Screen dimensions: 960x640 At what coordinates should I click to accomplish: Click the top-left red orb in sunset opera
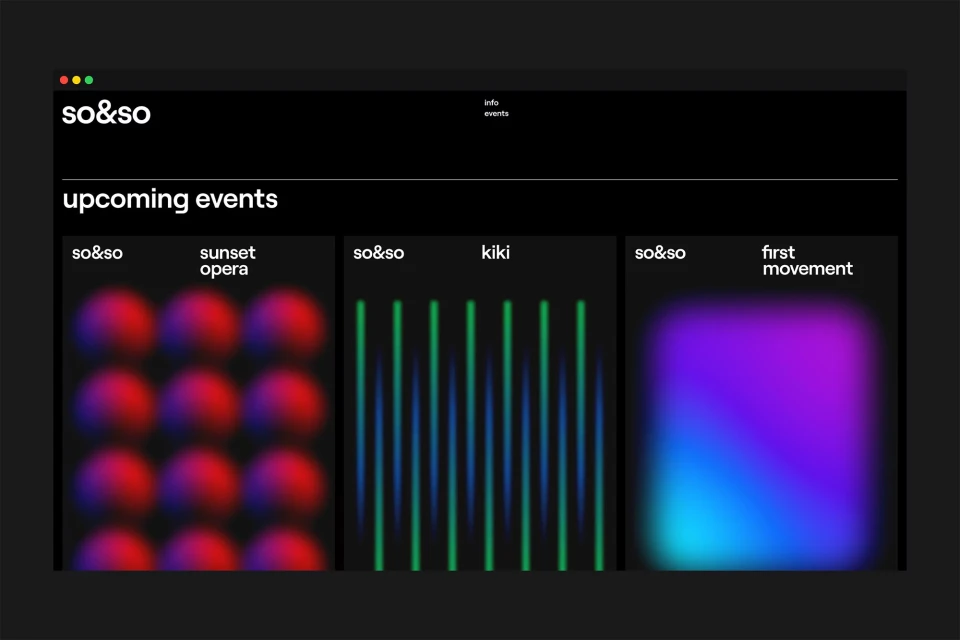[x=116, y=325]
